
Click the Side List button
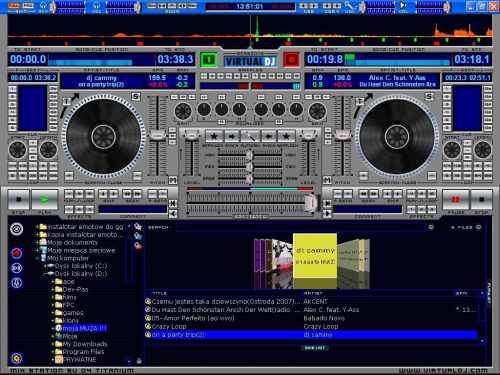pos(315,348)
